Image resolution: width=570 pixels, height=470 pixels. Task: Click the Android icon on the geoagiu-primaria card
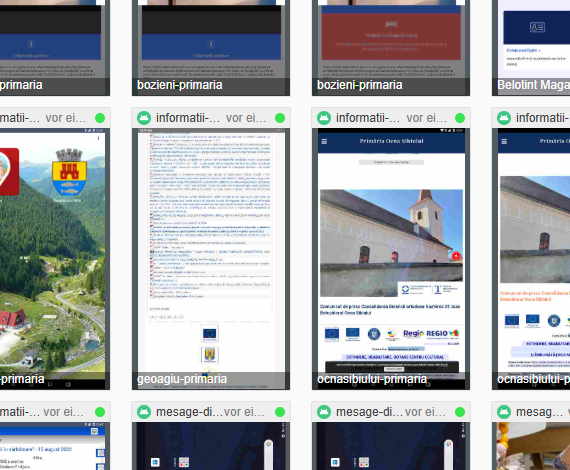(x=144, y=118)
